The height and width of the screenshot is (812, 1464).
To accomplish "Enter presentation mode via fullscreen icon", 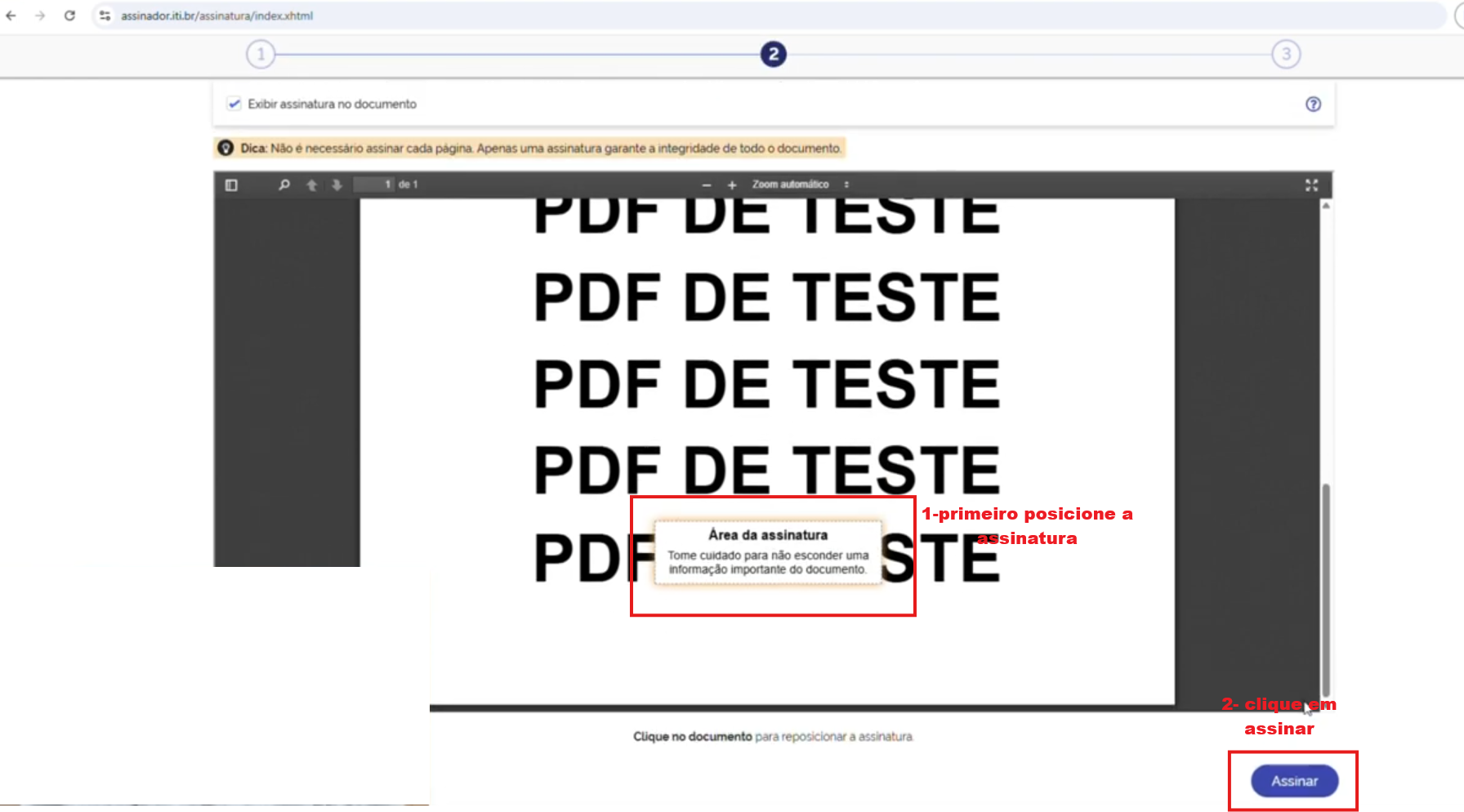I will click(1311, 185).
